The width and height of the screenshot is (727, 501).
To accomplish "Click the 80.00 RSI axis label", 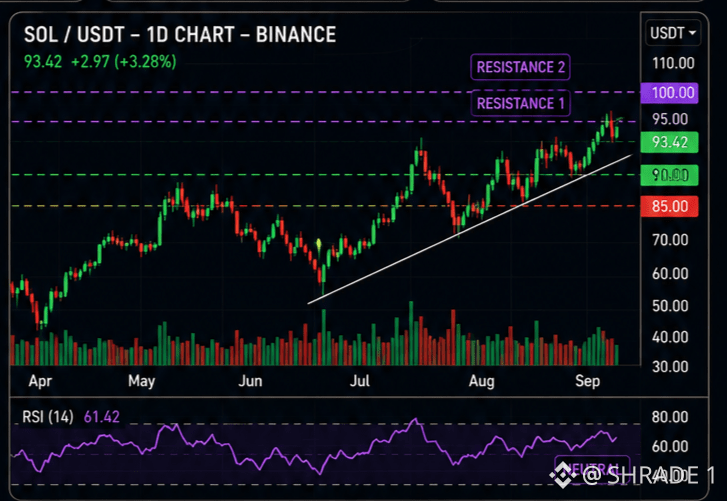I will click(x=670, y=417).
